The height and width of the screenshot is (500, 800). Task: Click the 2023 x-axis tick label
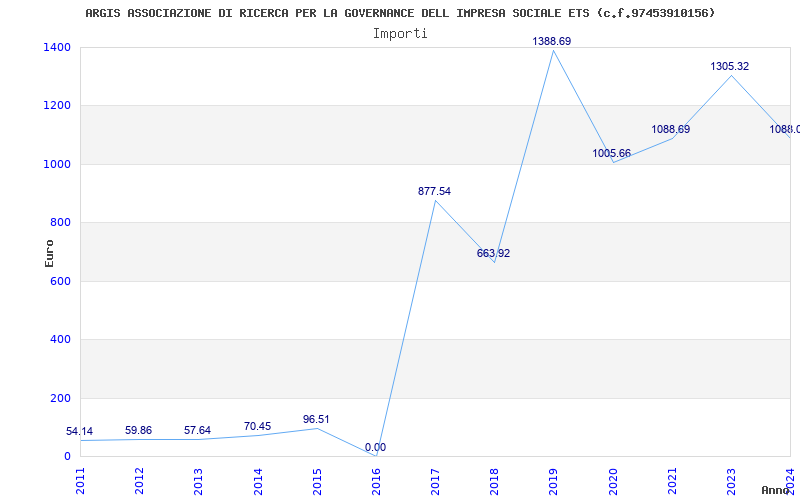731,481
